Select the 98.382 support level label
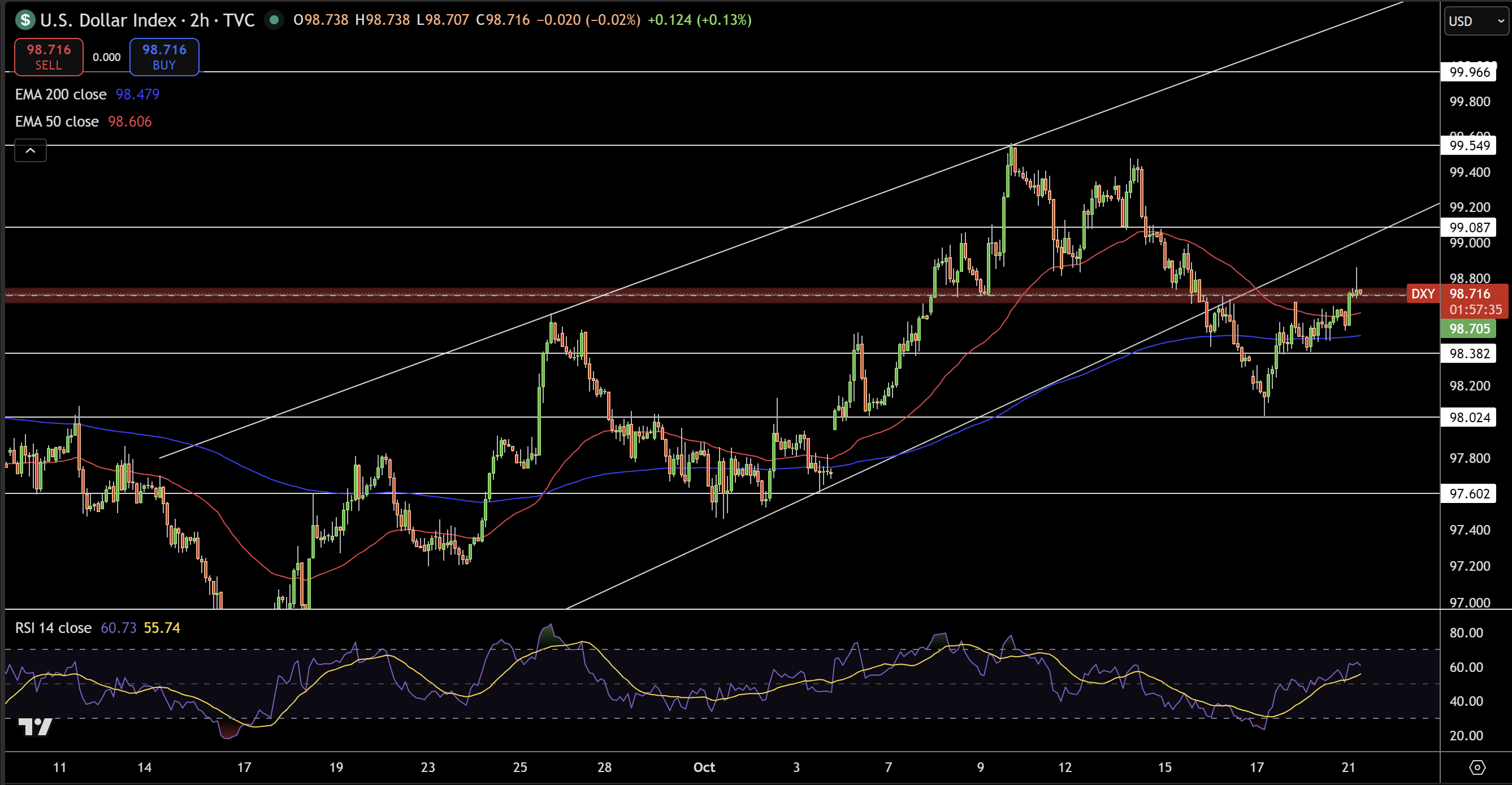This screenshot has height=785, width=1512. 1469,353
